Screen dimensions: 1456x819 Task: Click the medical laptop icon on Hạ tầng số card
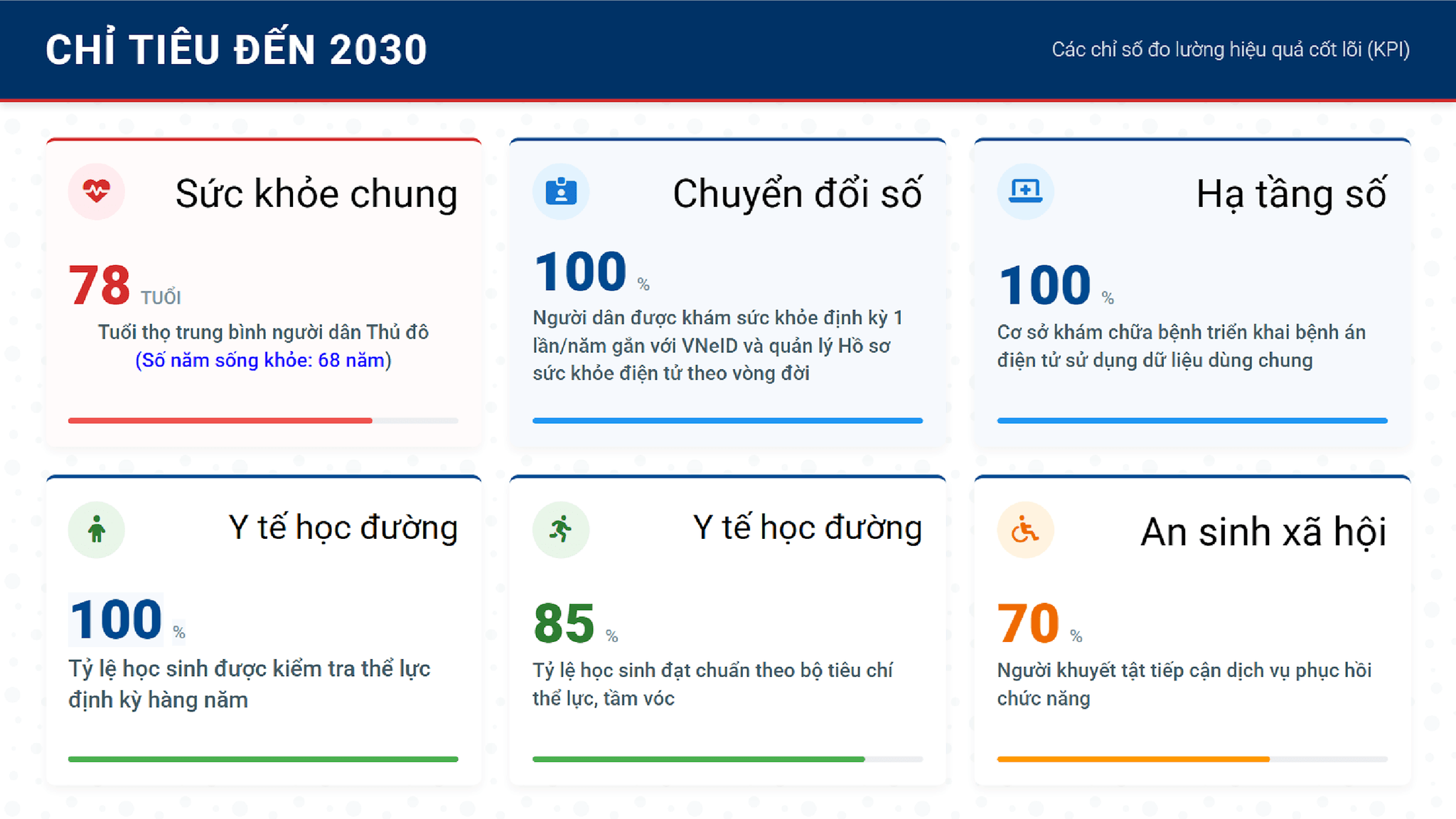pos(1025,191)
